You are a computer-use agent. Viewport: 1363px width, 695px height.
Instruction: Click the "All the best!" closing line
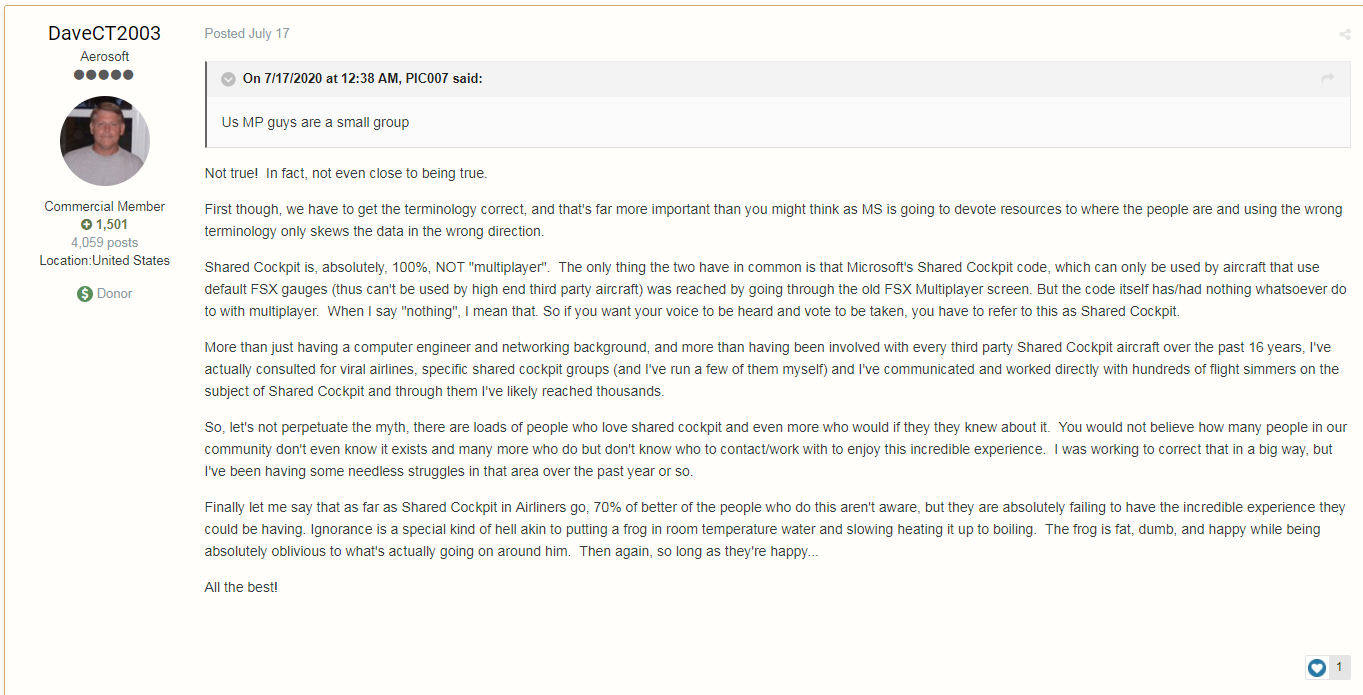(241, 588)
